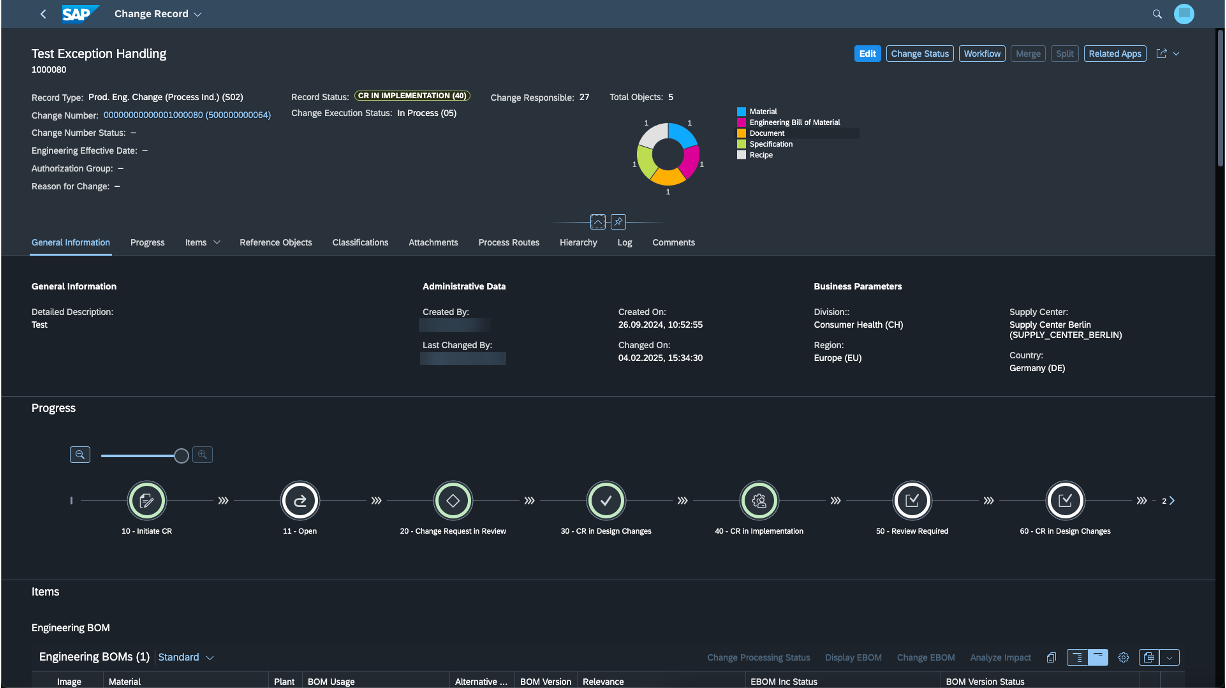Click the Specification legend swatch

741,144
